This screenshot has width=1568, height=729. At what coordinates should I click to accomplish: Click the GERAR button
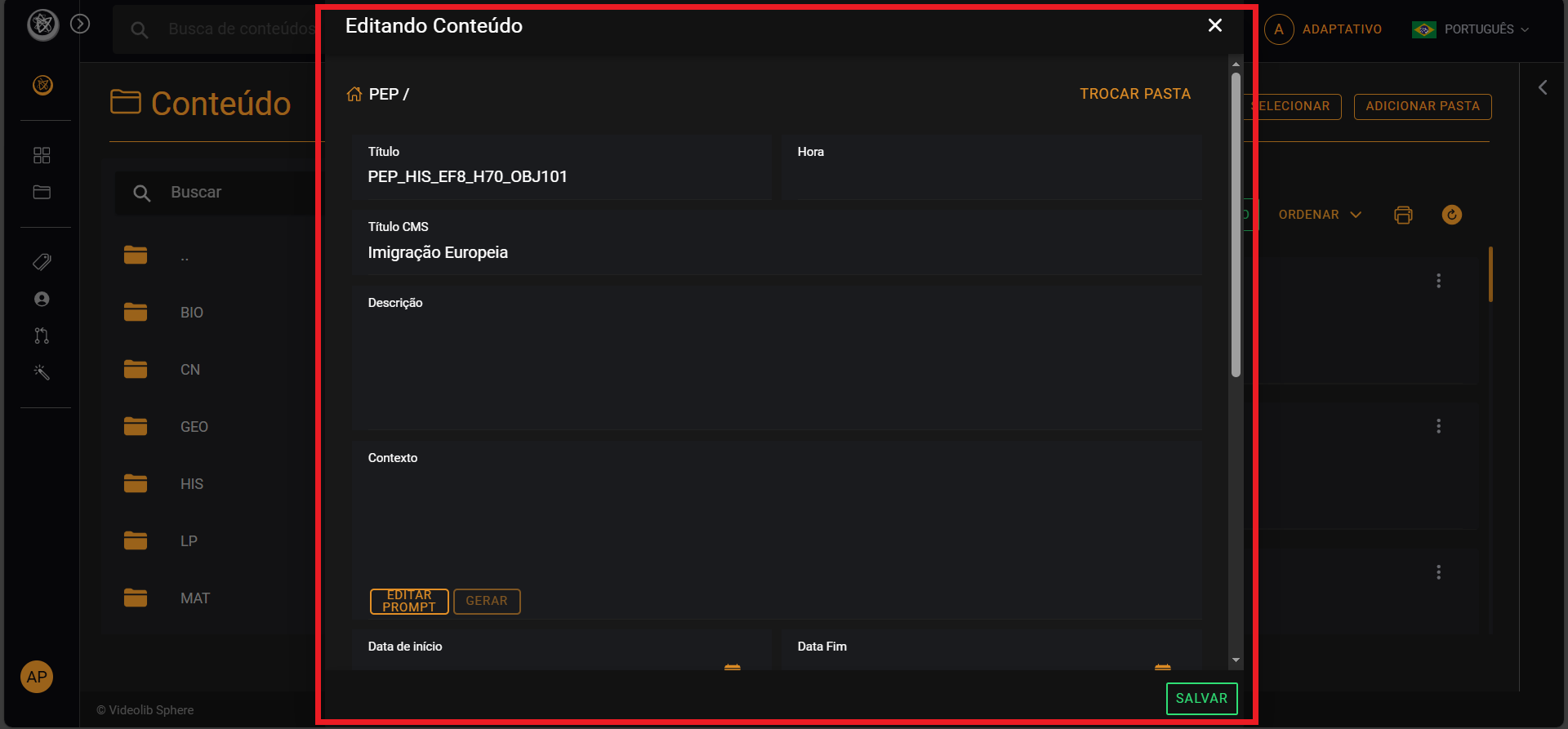point(487,601)
